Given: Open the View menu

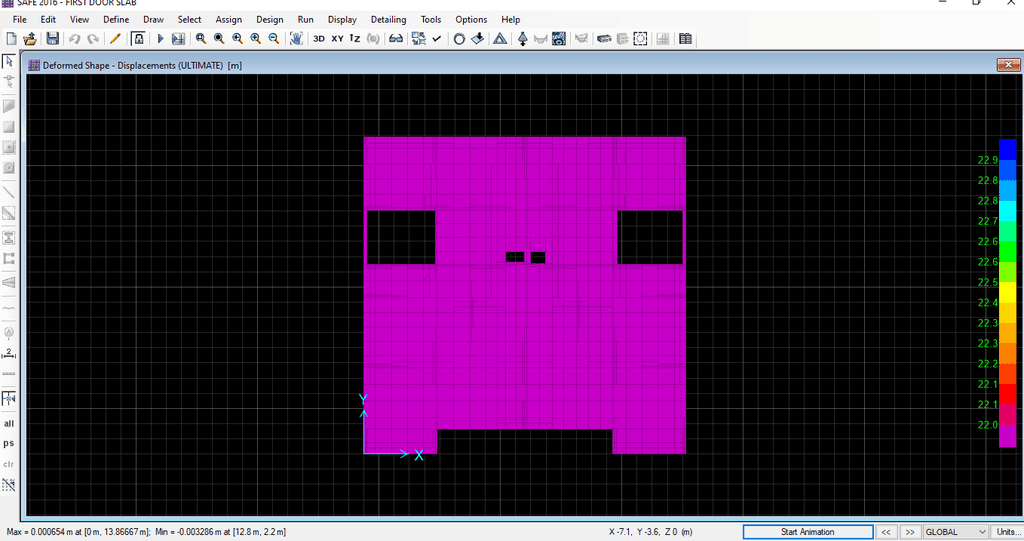Looking at the screenshot, I should point(79,20).
